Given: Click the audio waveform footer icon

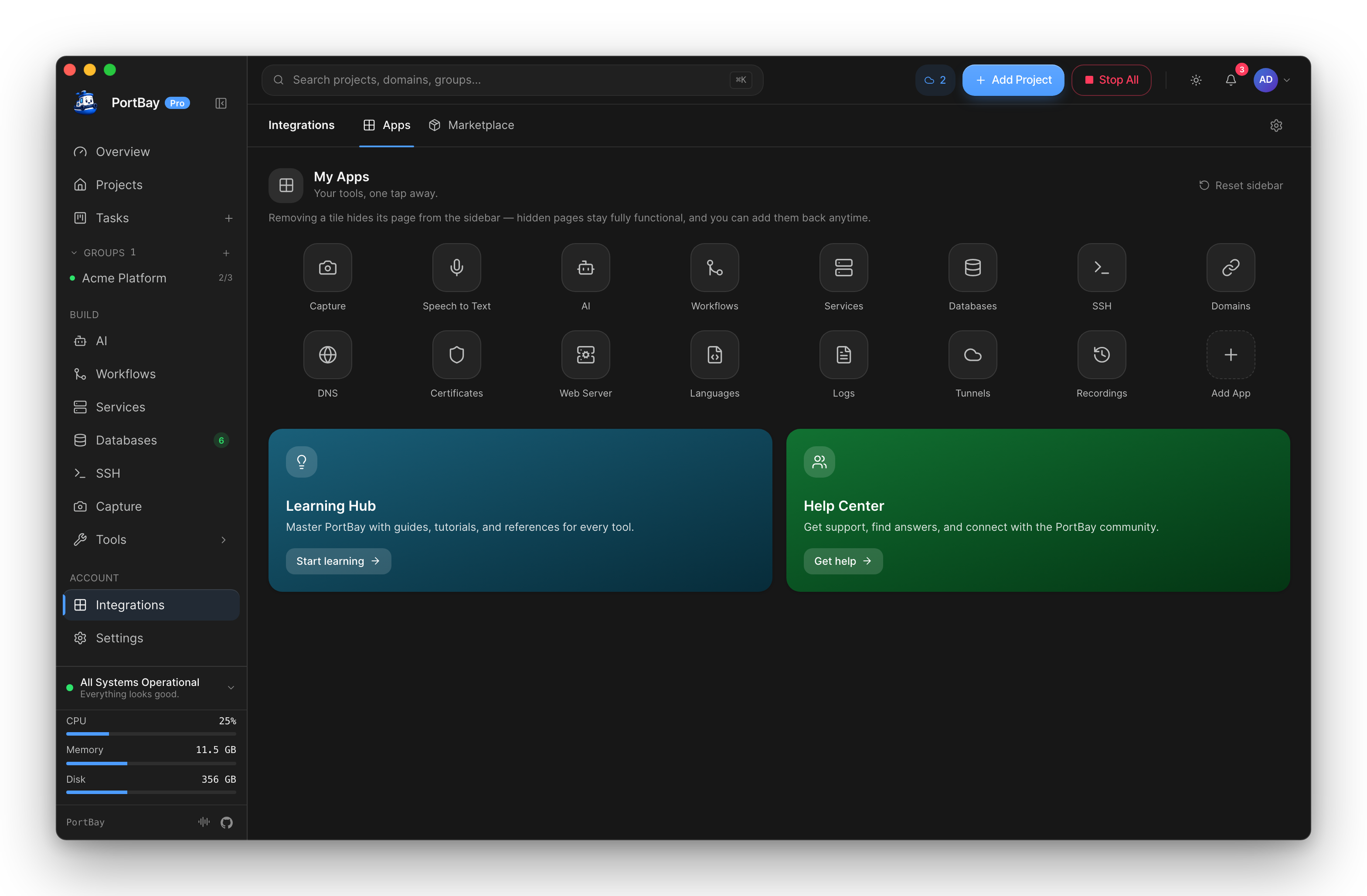Looking at the screenshot, I should coord(204,822).
